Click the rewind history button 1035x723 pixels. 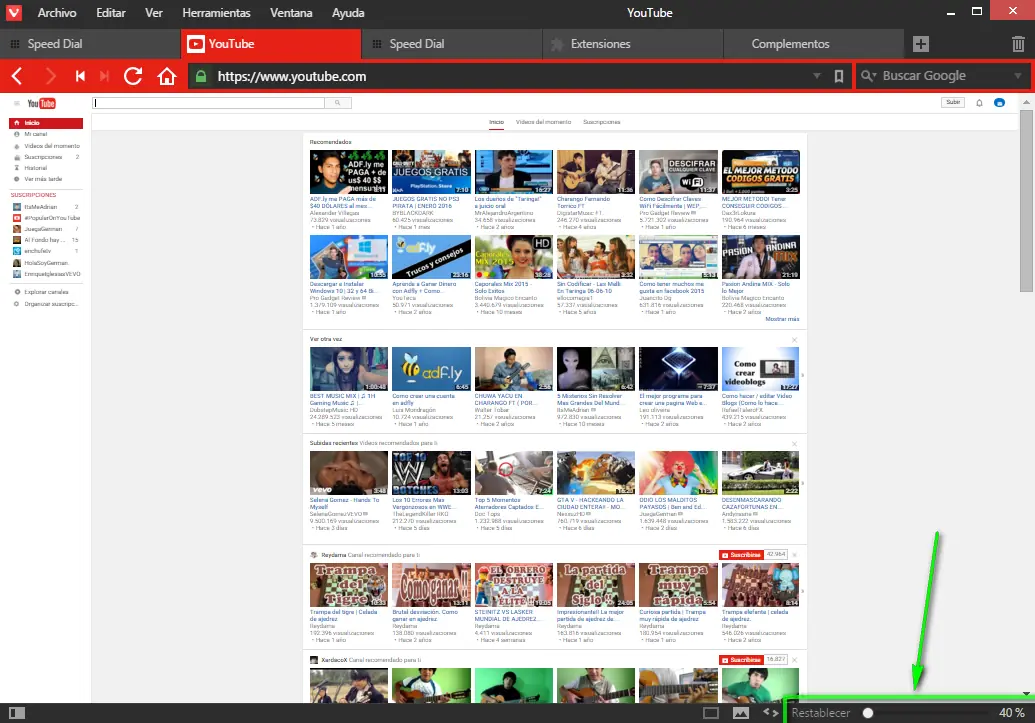[x=80, y=76]
